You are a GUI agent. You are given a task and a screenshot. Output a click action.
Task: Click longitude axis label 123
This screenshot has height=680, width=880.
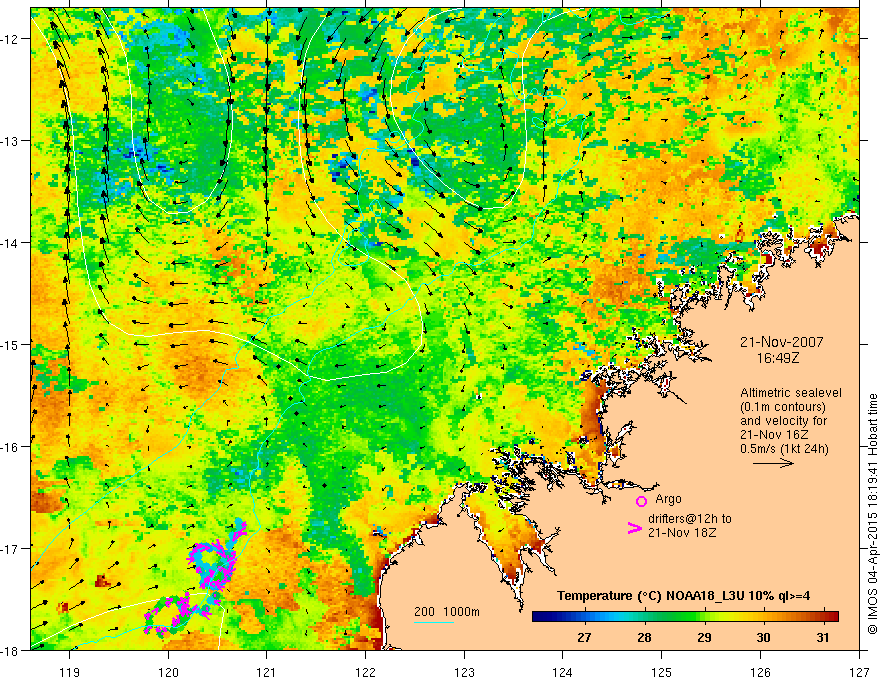pyautogui.click(x=464, y=672)
